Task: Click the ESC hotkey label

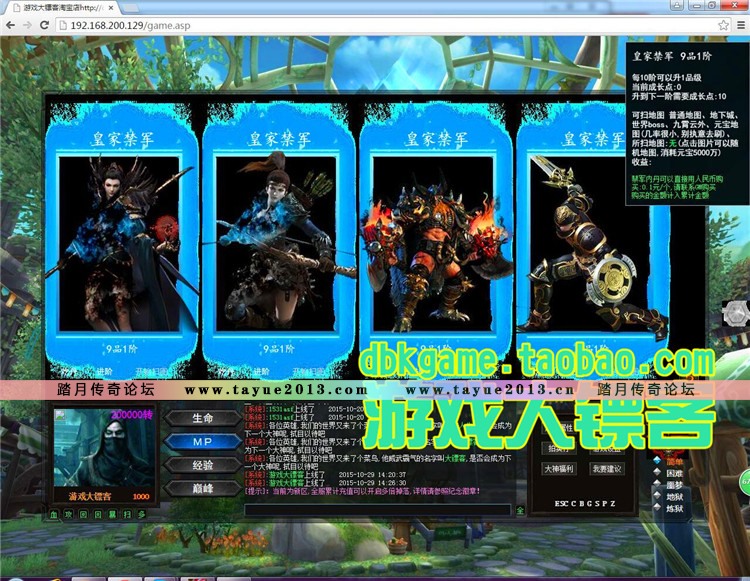Action: (562, 504)
